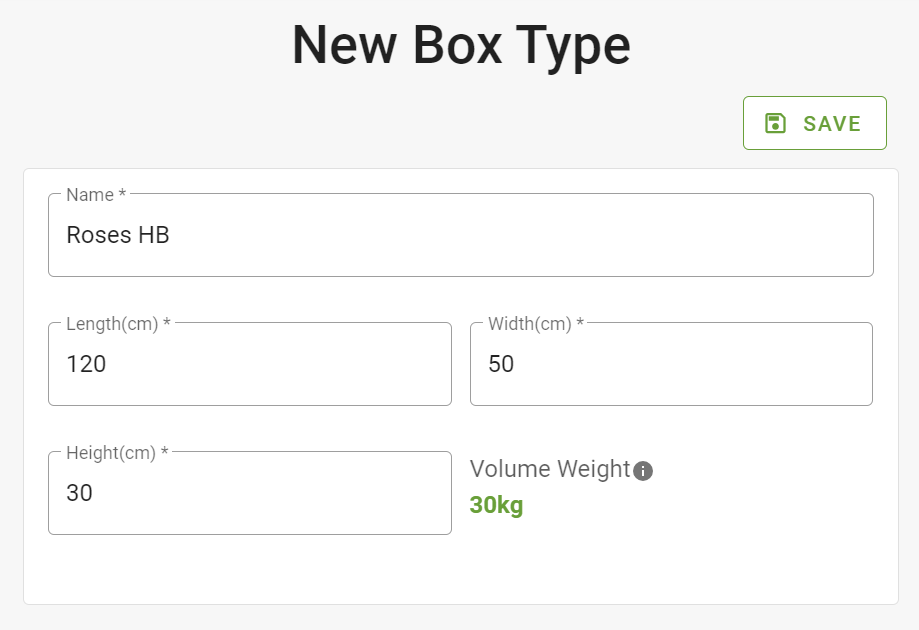This screenshot has height=630, width=919.
Task: Click empty space right of Name text
Action: (522, 235)
